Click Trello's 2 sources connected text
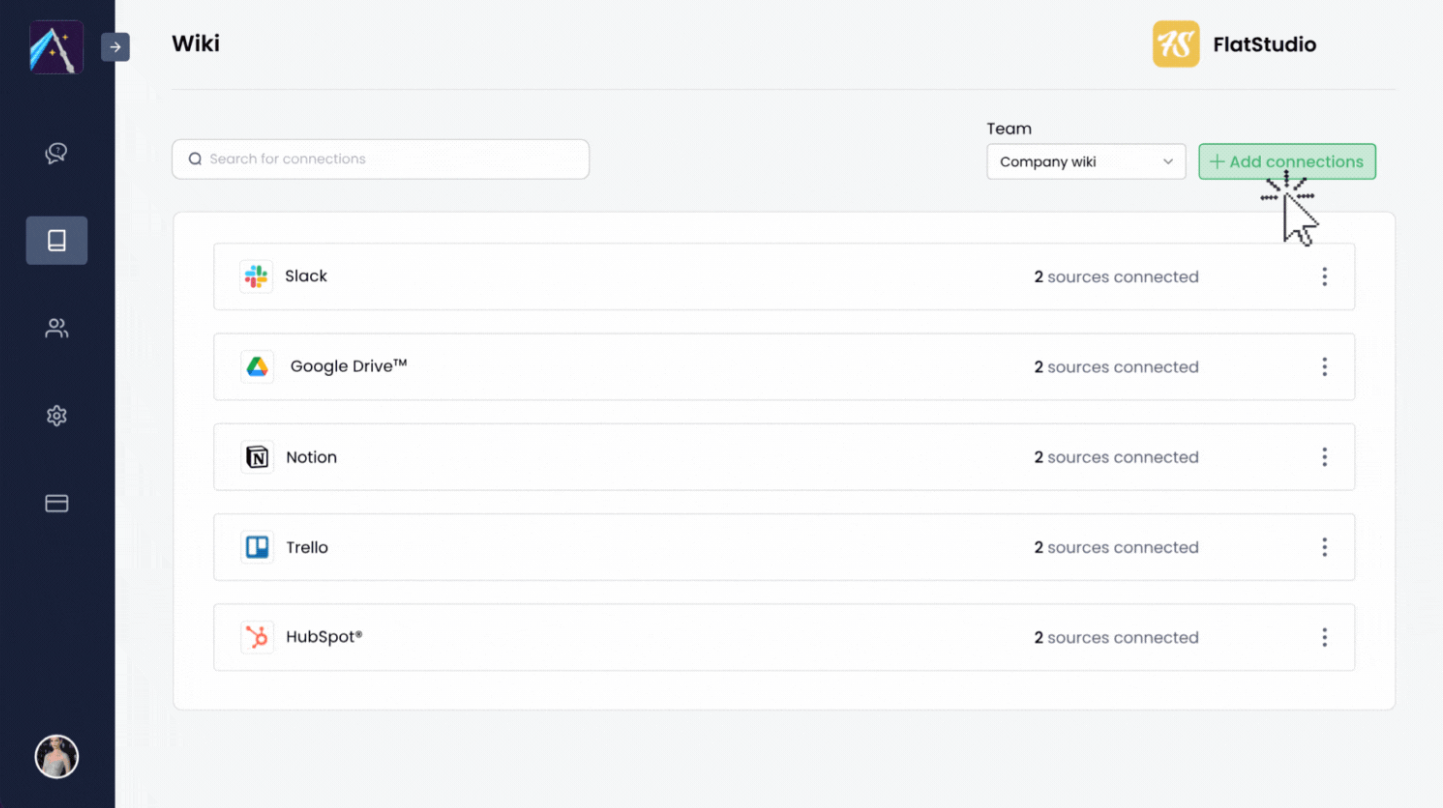 point(1116,547)
